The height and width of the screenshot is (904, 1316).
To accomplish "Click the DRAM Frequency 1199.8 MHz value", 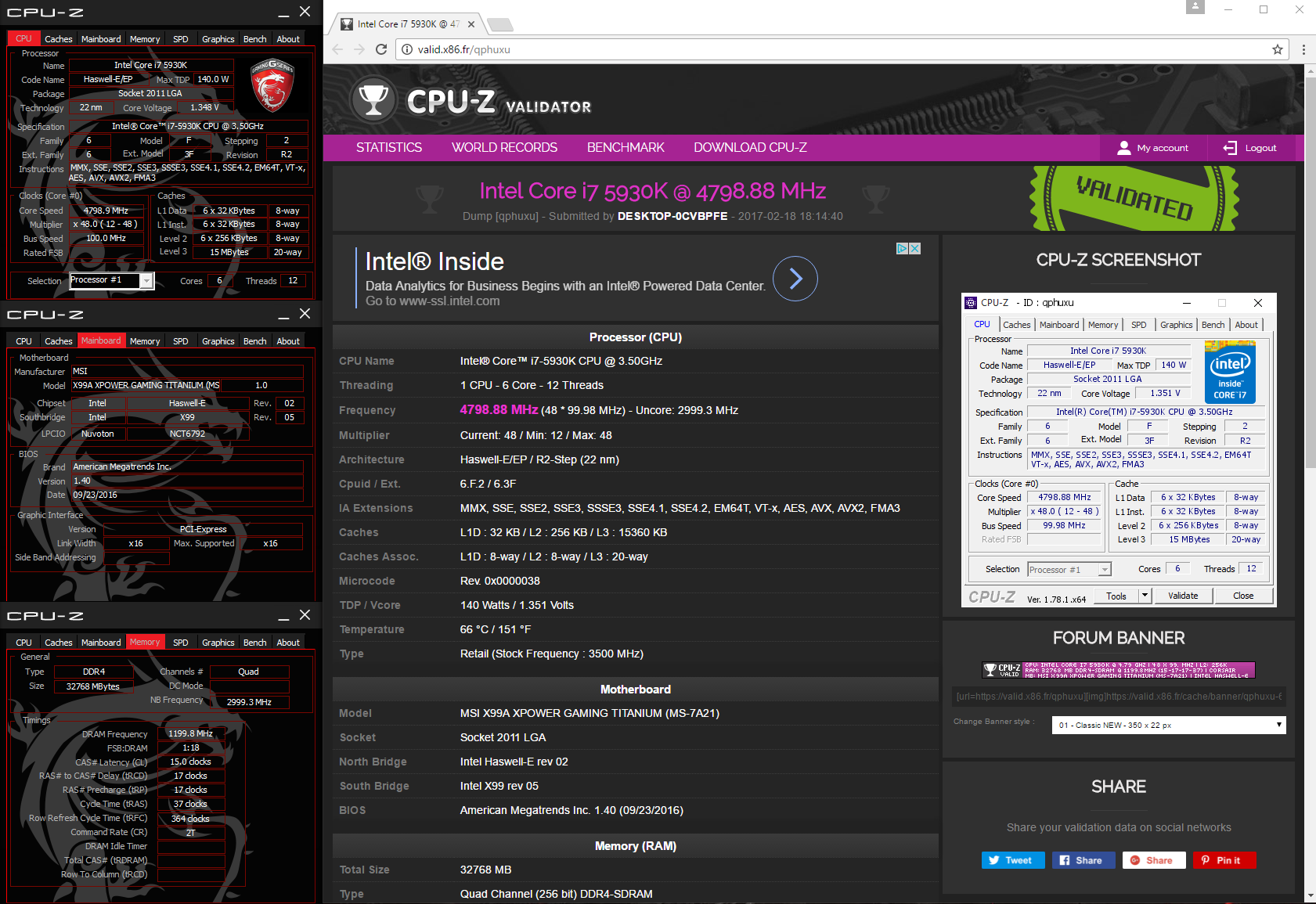I will tap(191, 733).
